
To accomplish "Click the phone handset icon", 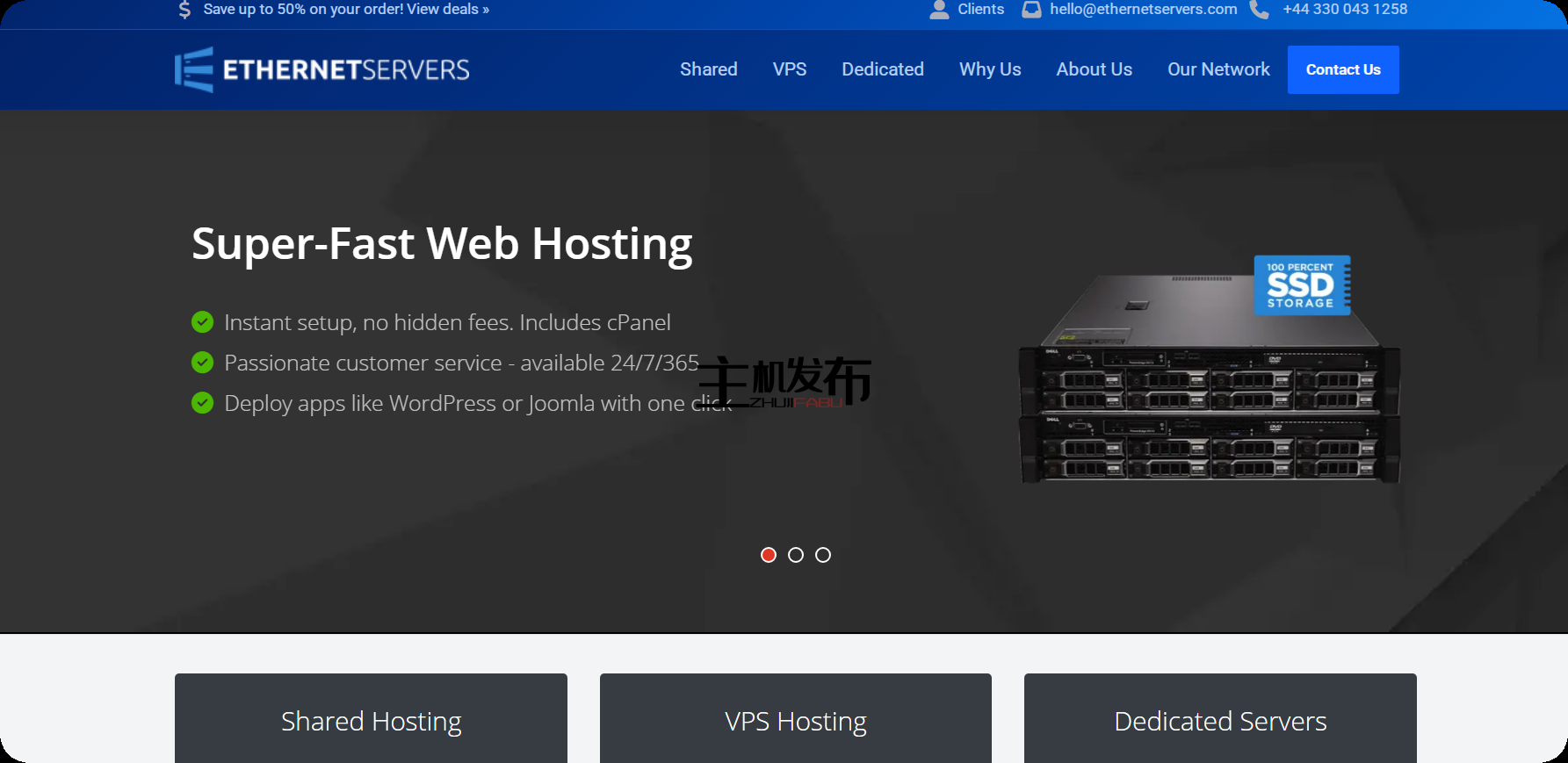I will click(x=1259, y=10).
